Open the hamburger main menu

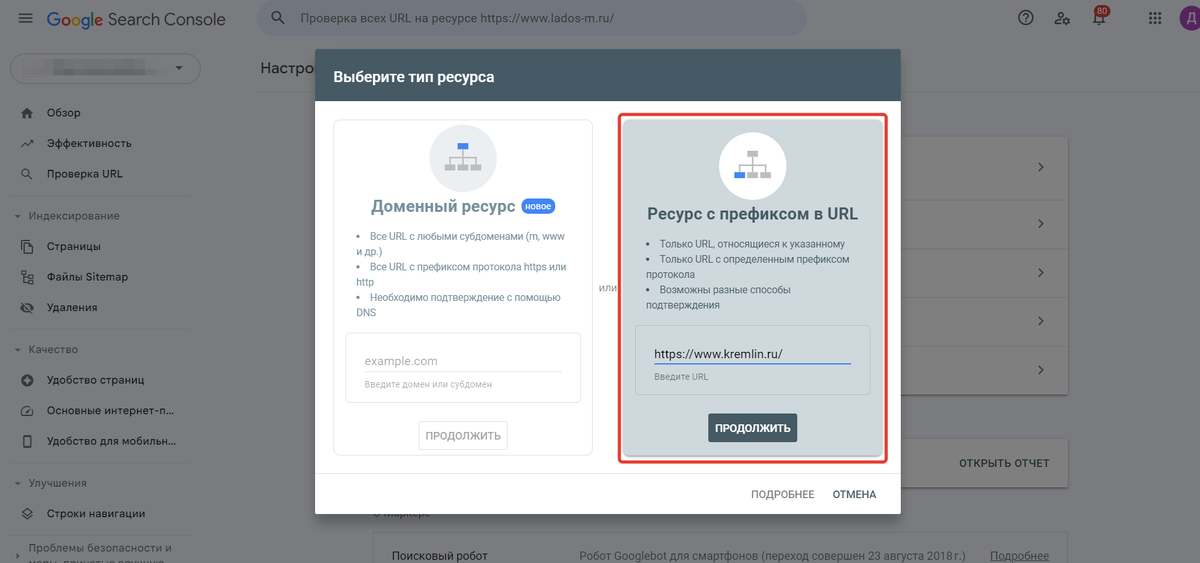click(25, 19)
